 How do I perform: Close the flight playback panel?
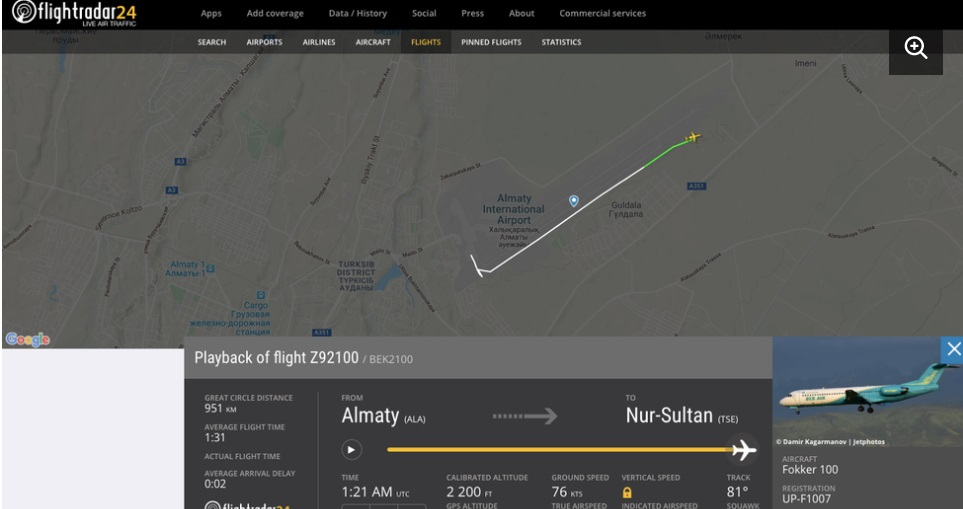pos(953,349)
